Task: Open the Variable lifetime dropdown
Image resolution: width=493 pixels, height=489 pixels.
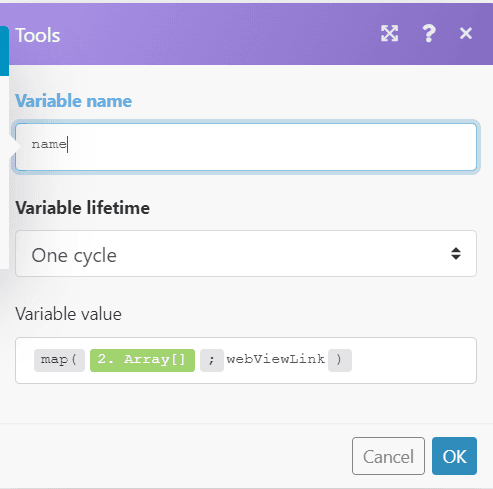Action: click(246, 253)
